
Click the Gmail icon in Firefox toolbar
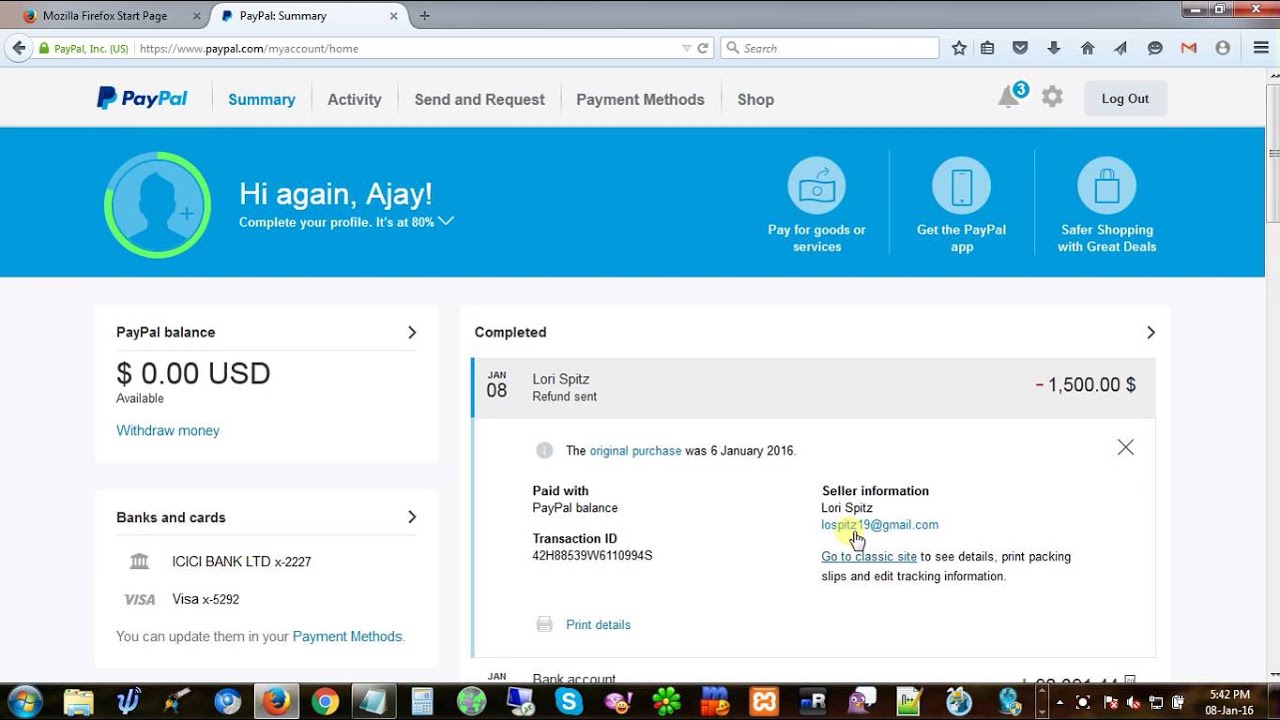(1189, 48)
